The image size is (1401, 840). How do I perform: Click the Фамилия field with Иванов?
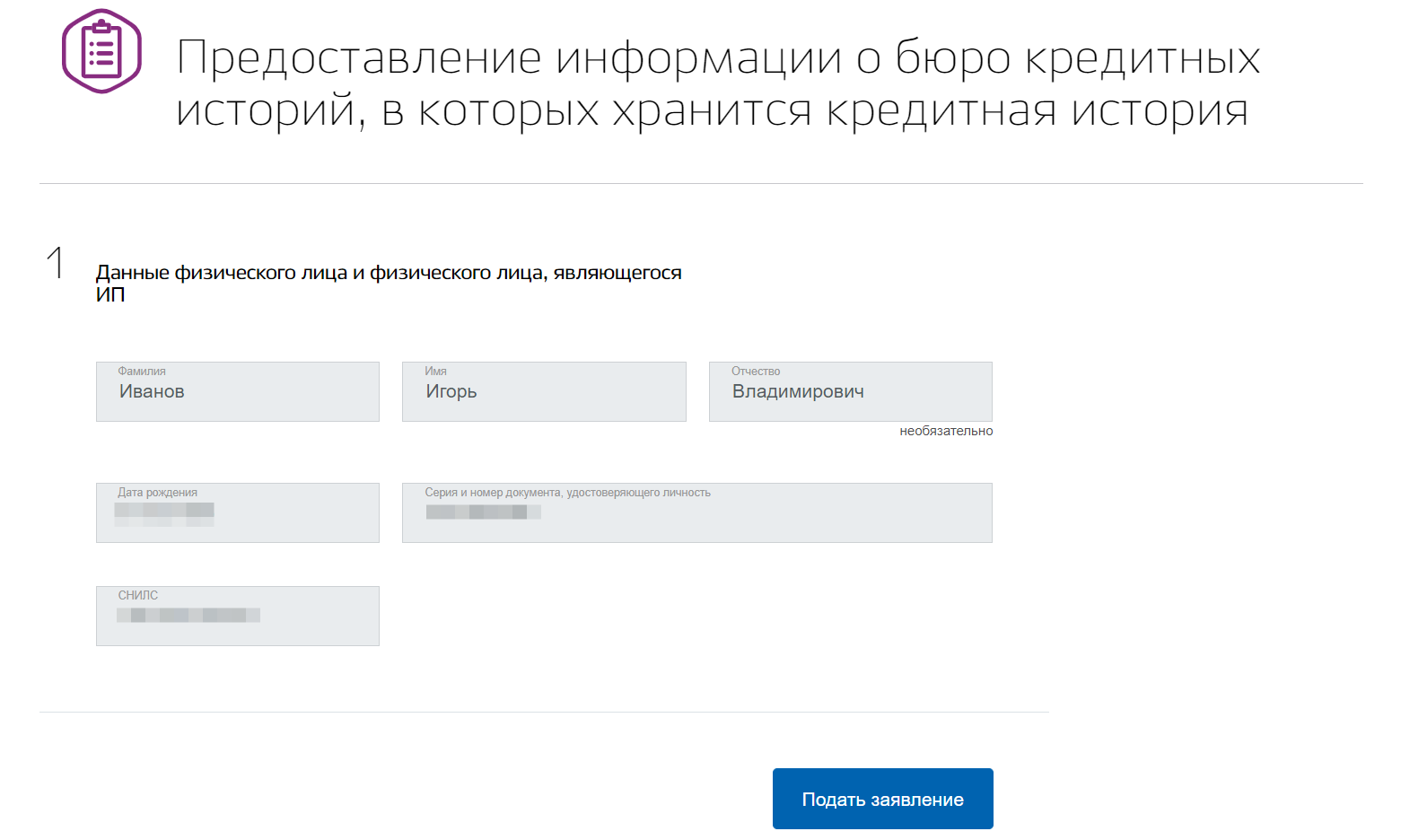pos(238,391)
